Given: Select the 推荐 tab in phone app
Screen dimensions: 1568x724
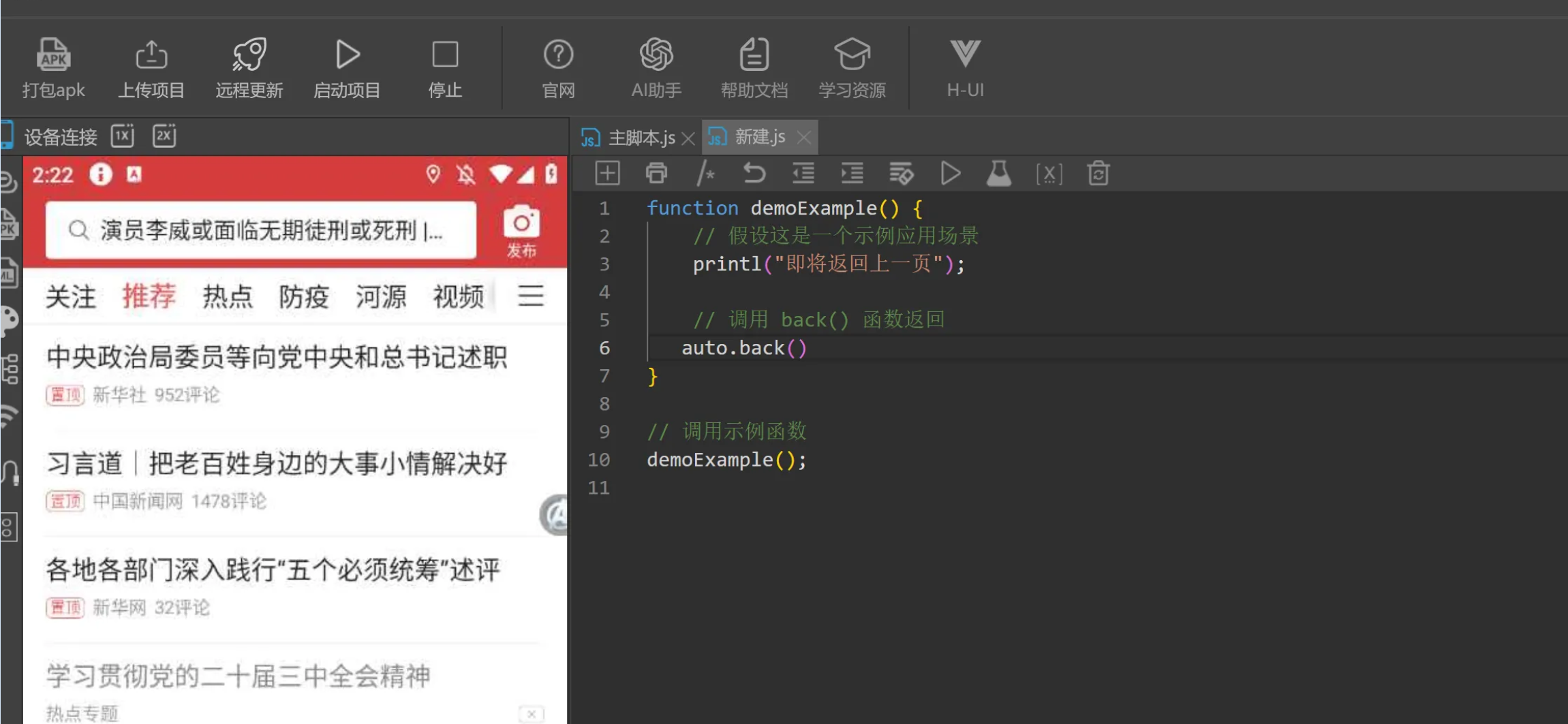Looking at the screenshot, I should [x=149, y=296].
